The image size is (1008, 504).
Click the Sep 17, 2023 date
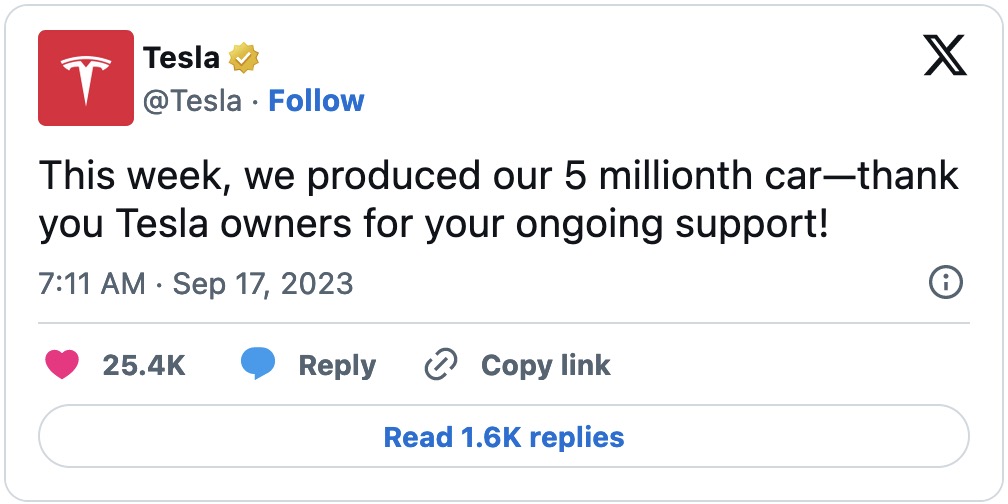tap(263, 283)
